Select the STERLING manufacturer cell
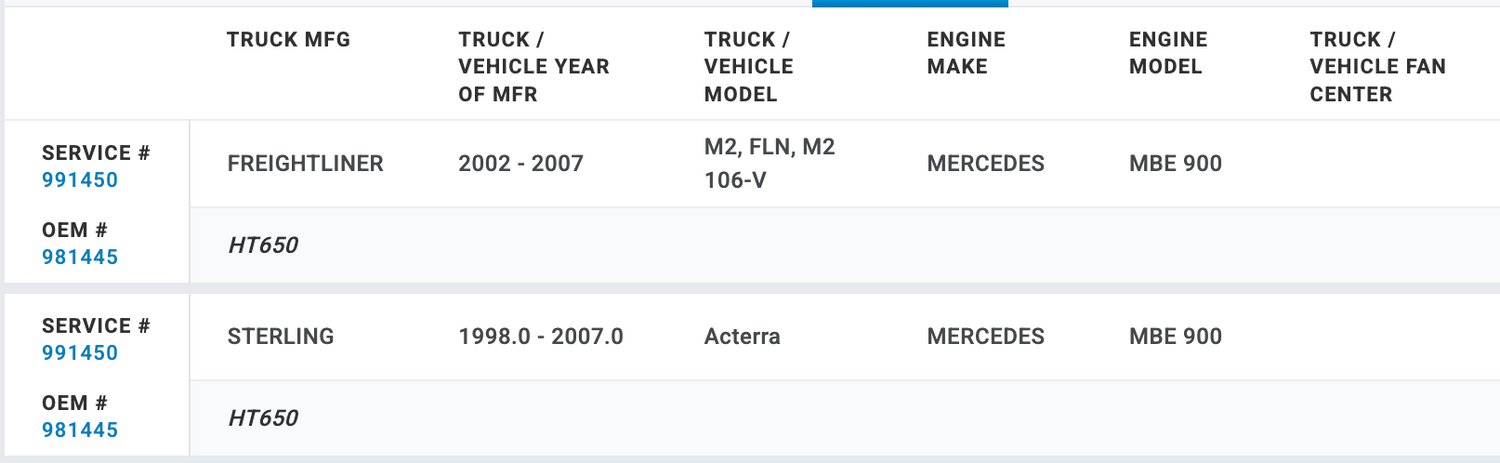 click(281, 337)
